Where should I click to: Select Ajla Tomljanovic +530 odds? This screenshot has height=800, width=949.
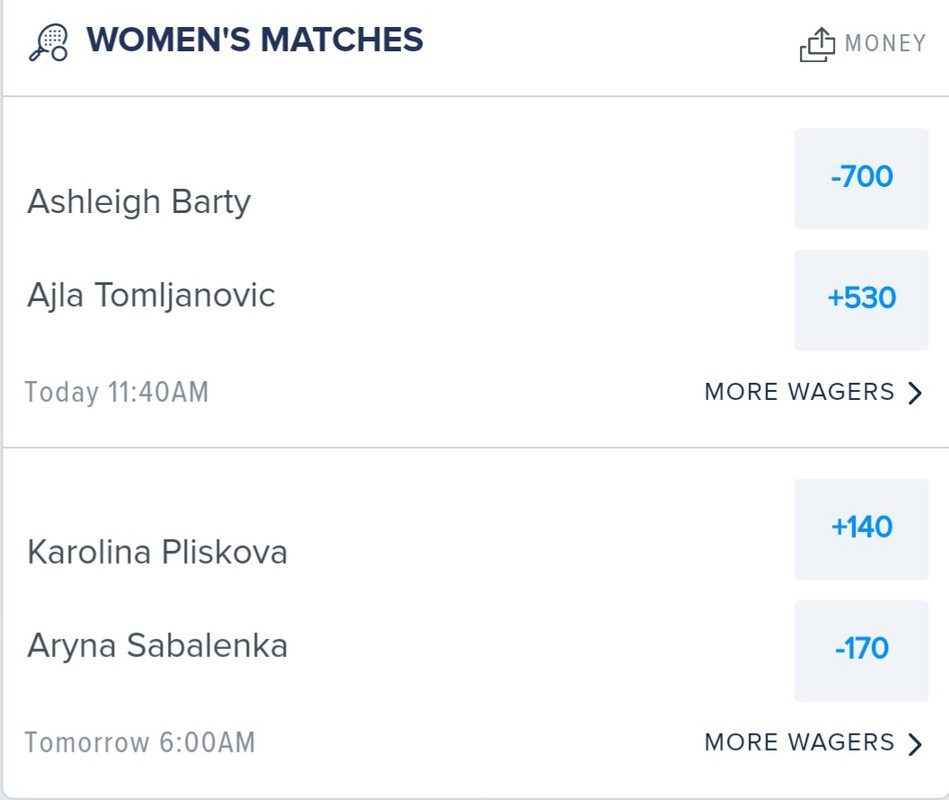[x=861, y=300]
